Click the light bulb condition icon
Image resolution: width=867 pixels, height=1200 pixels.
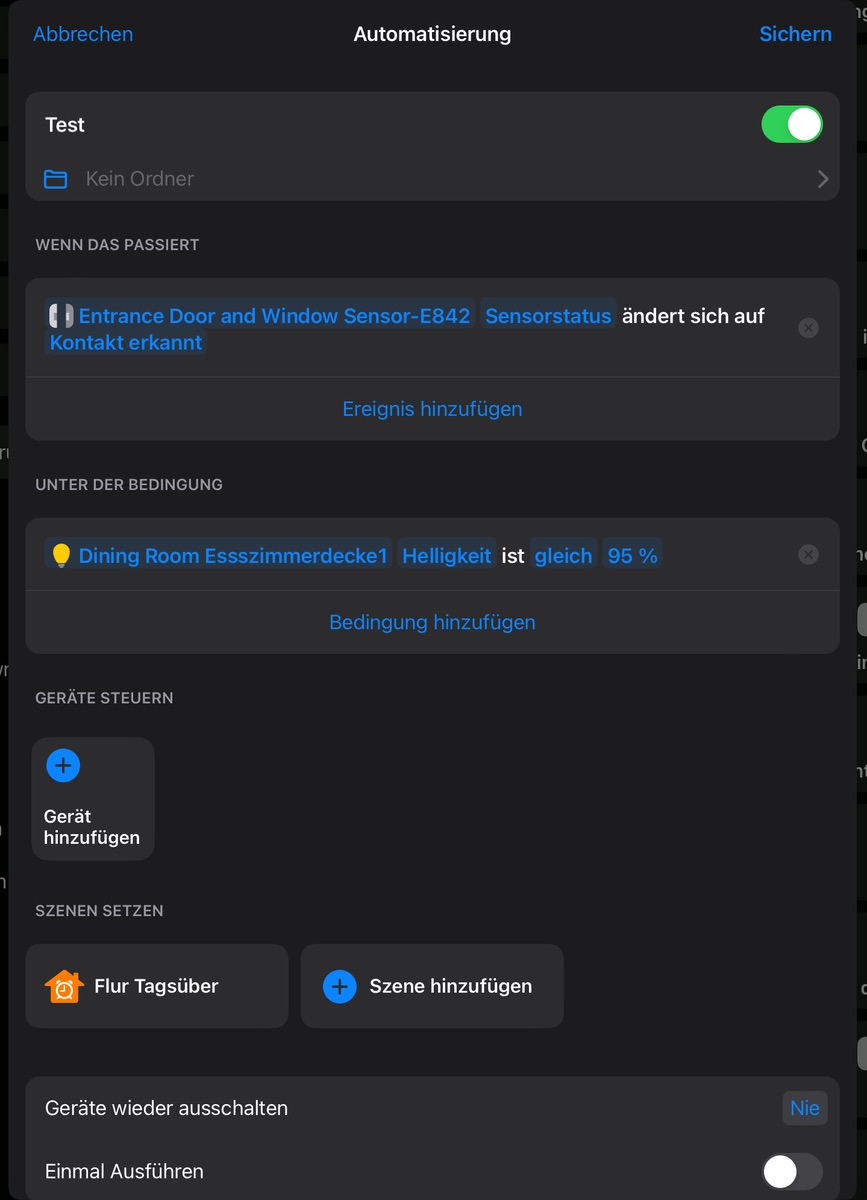[x=61, y=555]
